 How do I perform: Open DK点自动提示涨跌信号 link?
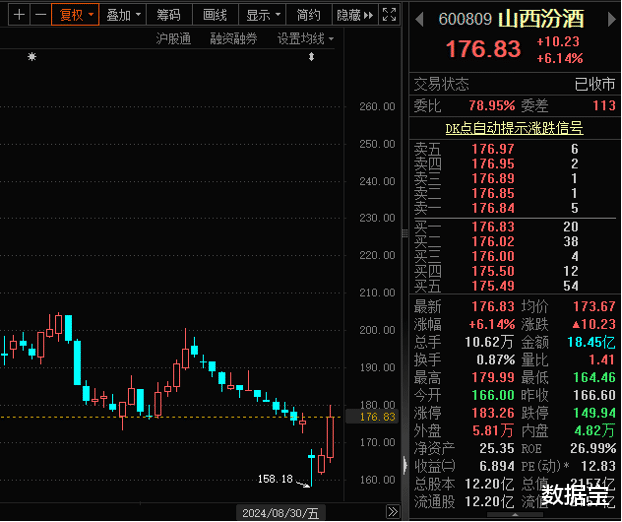click(514, 128)
